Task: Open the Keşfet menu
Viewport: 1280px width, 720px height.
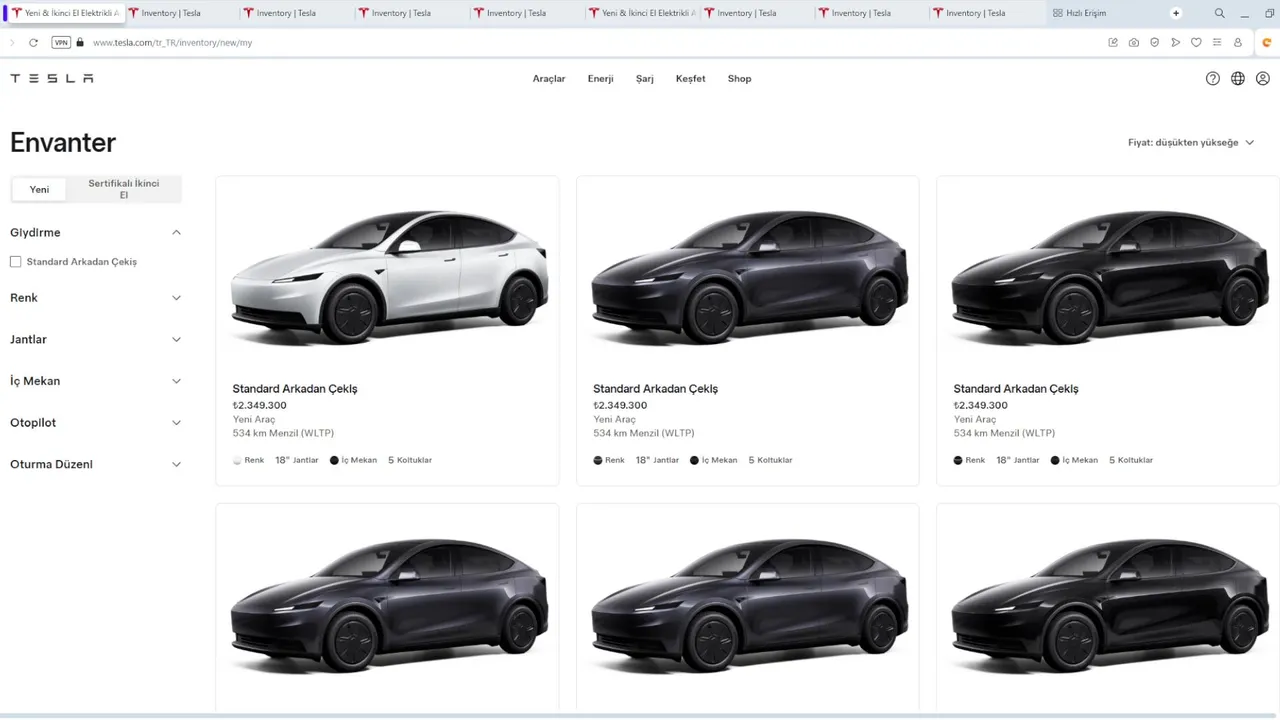Action: (x=691, y=79)
